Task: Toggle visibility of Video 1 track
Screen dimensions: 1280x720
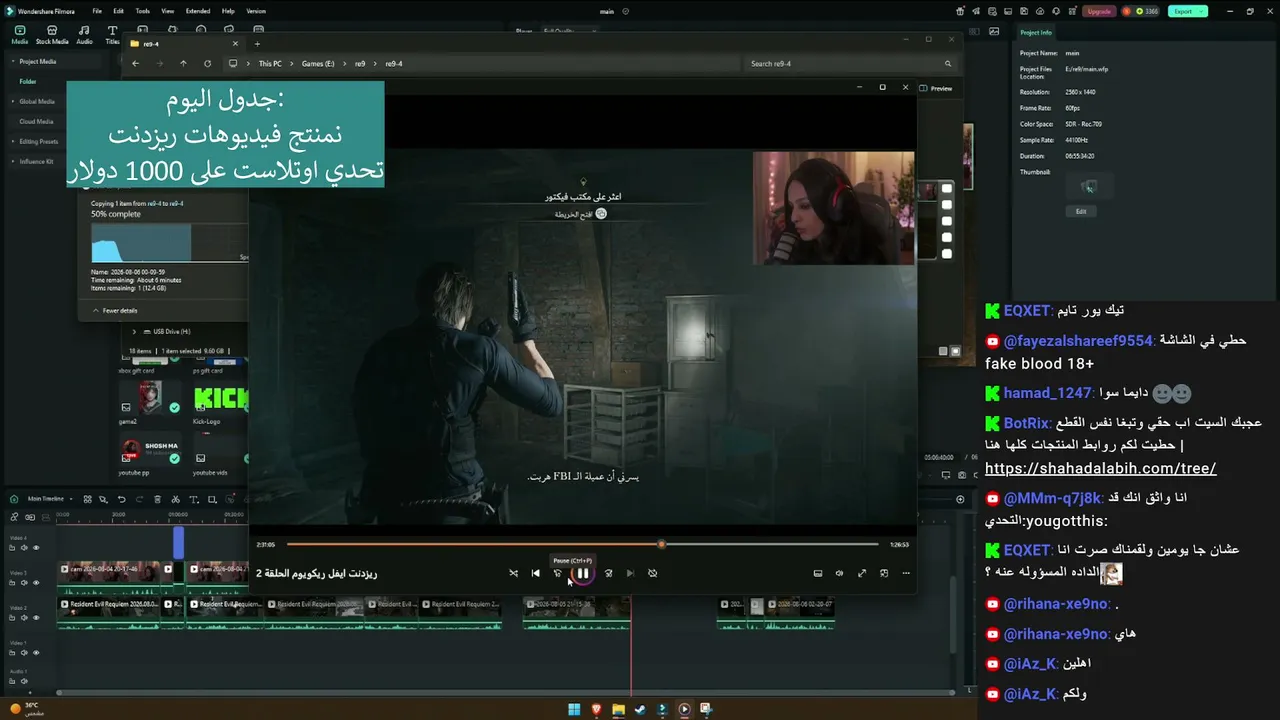Action: pyautogui.click(x=36, y=653)
